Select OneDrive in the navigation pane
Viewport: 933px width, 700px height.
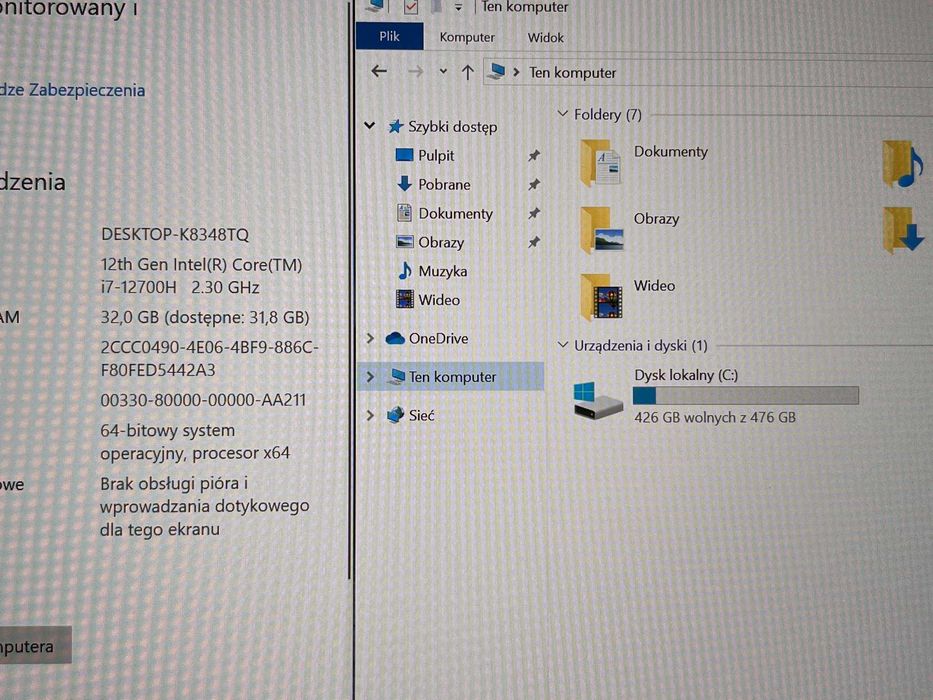(x=439, y=339)
